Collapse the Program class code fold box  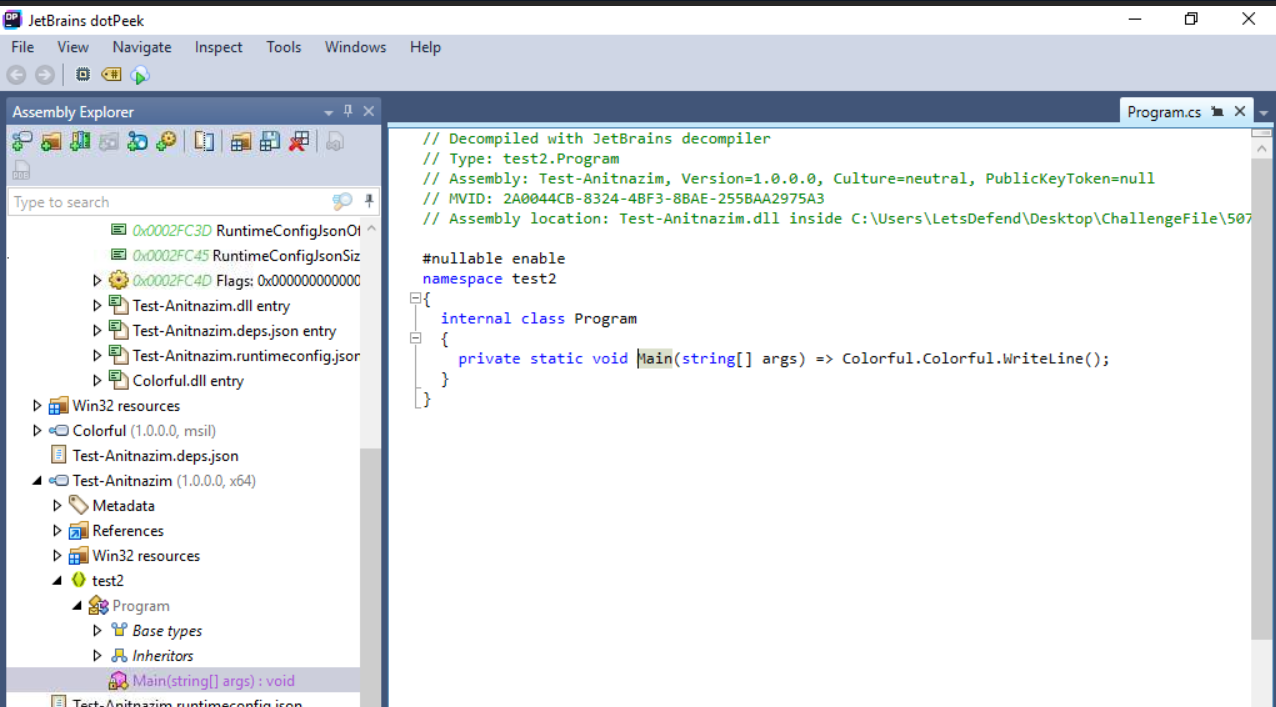coord(416,339)
